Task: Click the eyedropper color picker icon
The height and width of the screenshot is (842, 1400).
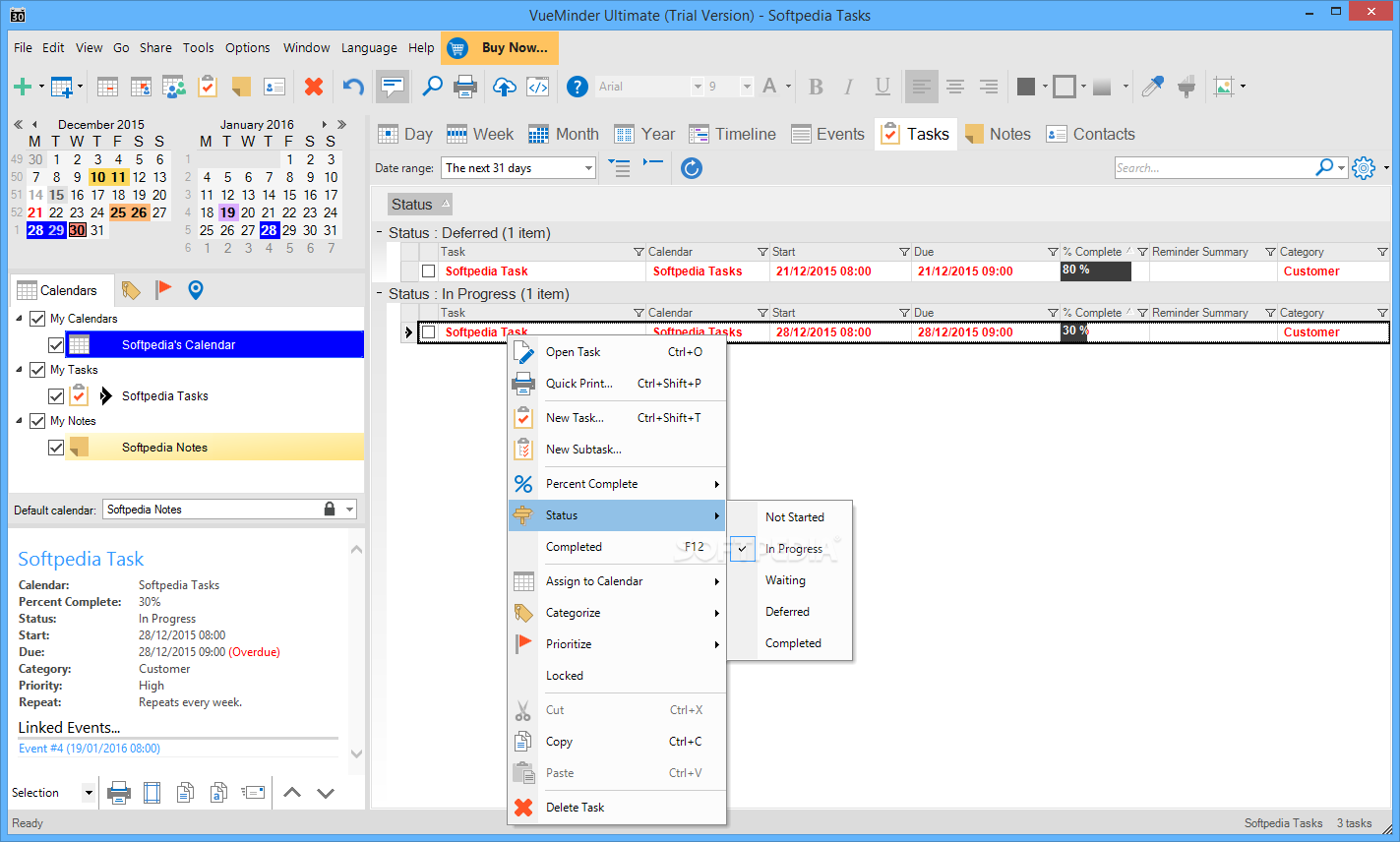Action: click(x=1152, y=87)
